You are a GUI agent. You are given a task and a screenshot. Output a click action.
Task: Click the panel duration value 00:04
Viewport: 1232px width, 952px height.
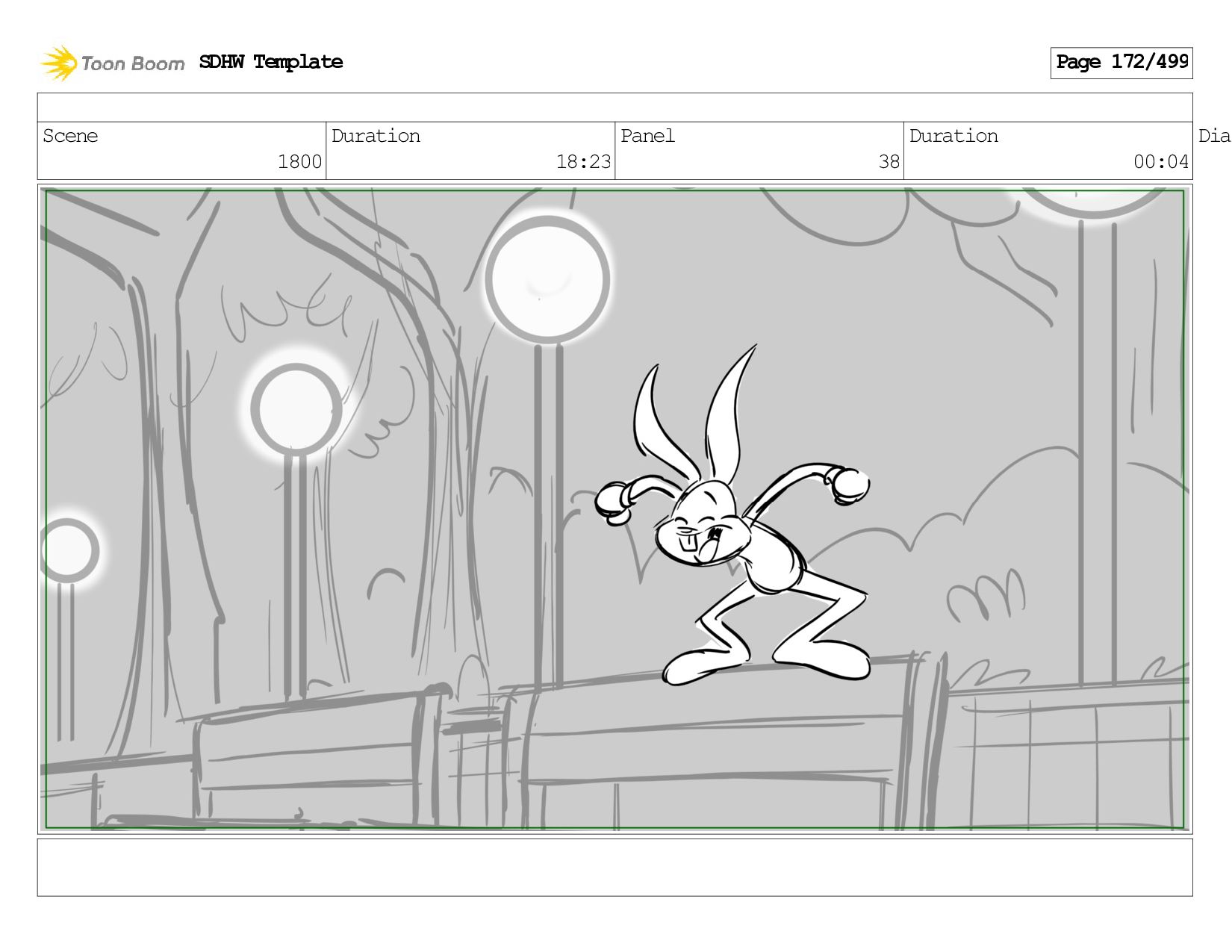(x=1160, y=162)
